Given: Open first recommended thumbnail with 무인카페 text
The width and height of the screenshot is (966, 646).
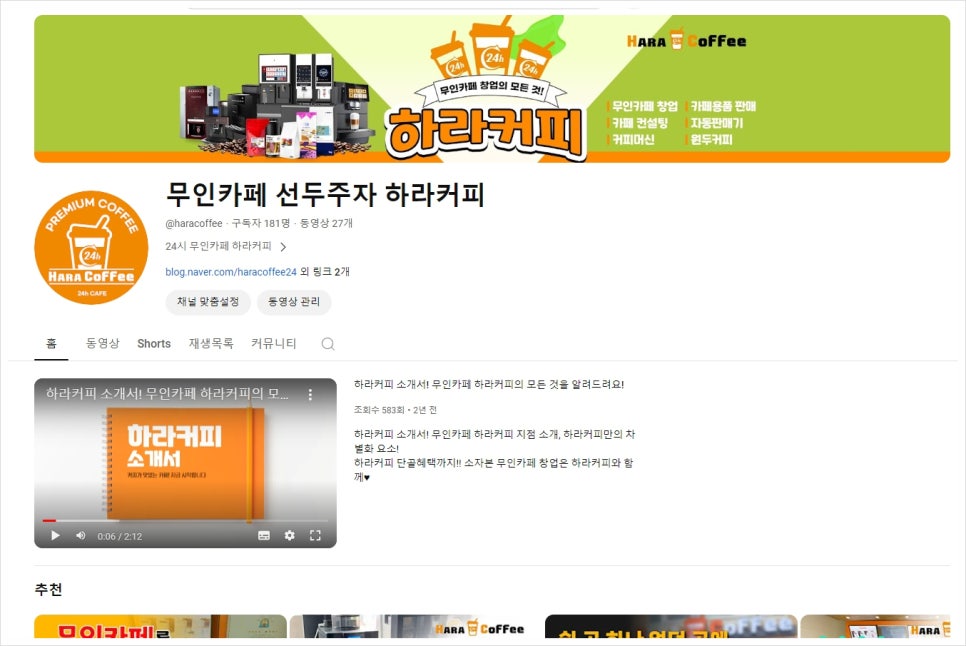Looking at the screenshot, I should [160, 626].
